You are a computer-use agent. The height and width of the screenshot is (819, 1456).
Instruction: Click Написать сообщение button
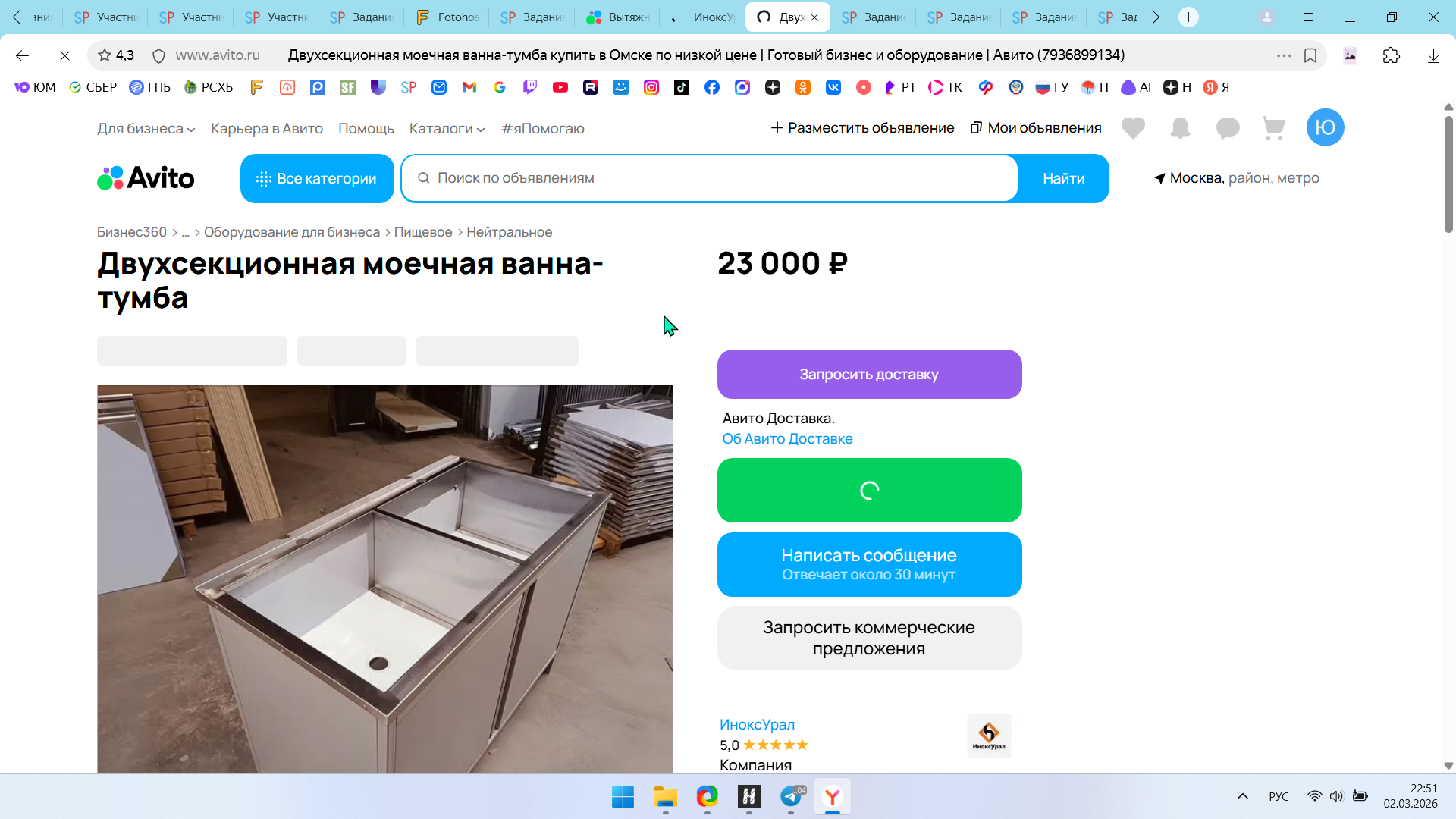pos(869,565)
